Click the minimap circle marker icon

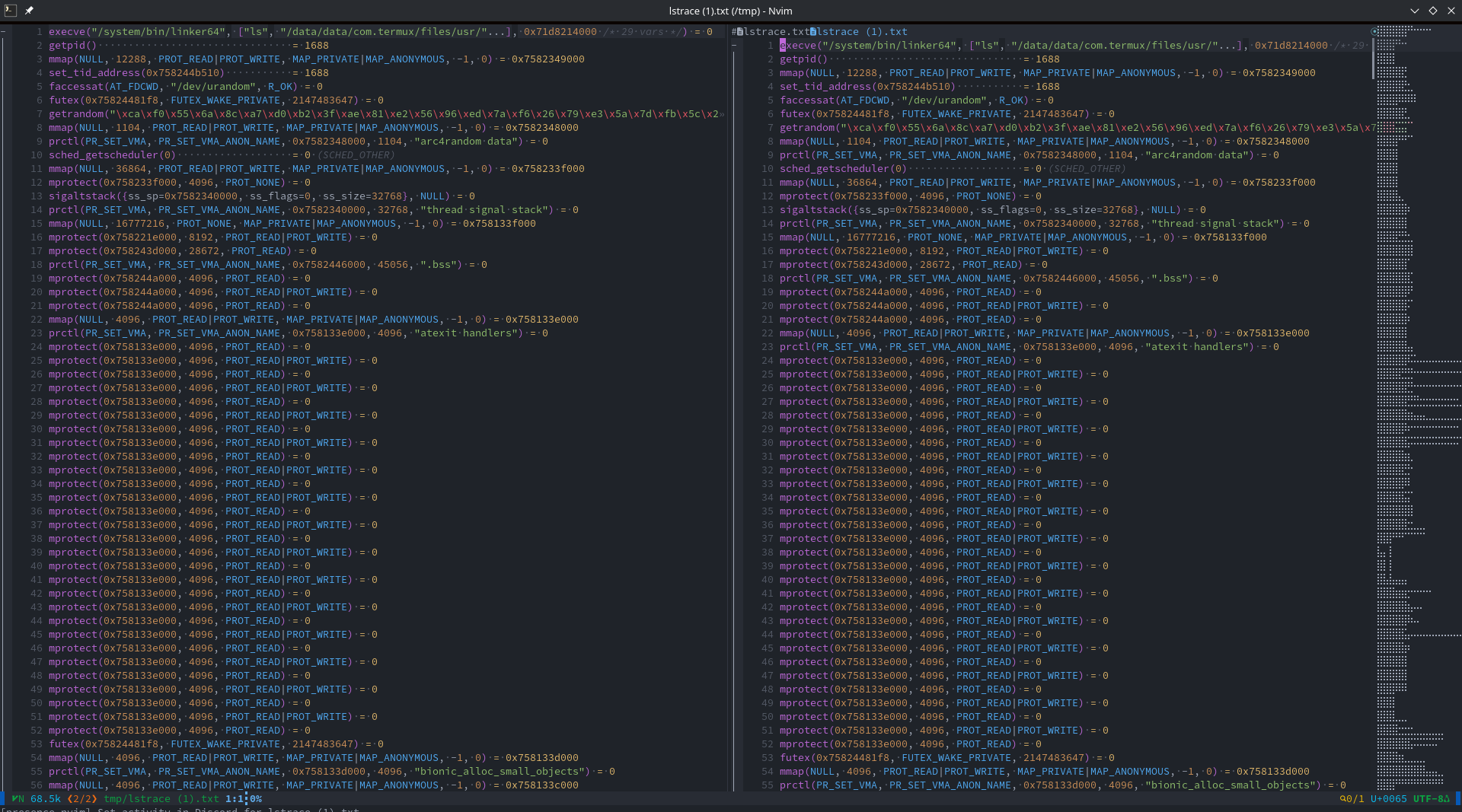1374,31
